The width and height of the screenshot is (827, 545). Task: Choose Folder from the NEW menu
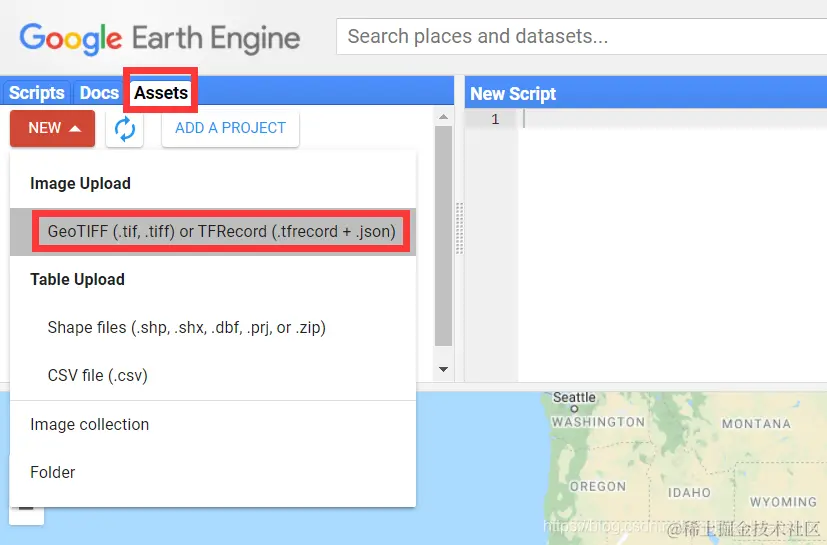[213, 472]
